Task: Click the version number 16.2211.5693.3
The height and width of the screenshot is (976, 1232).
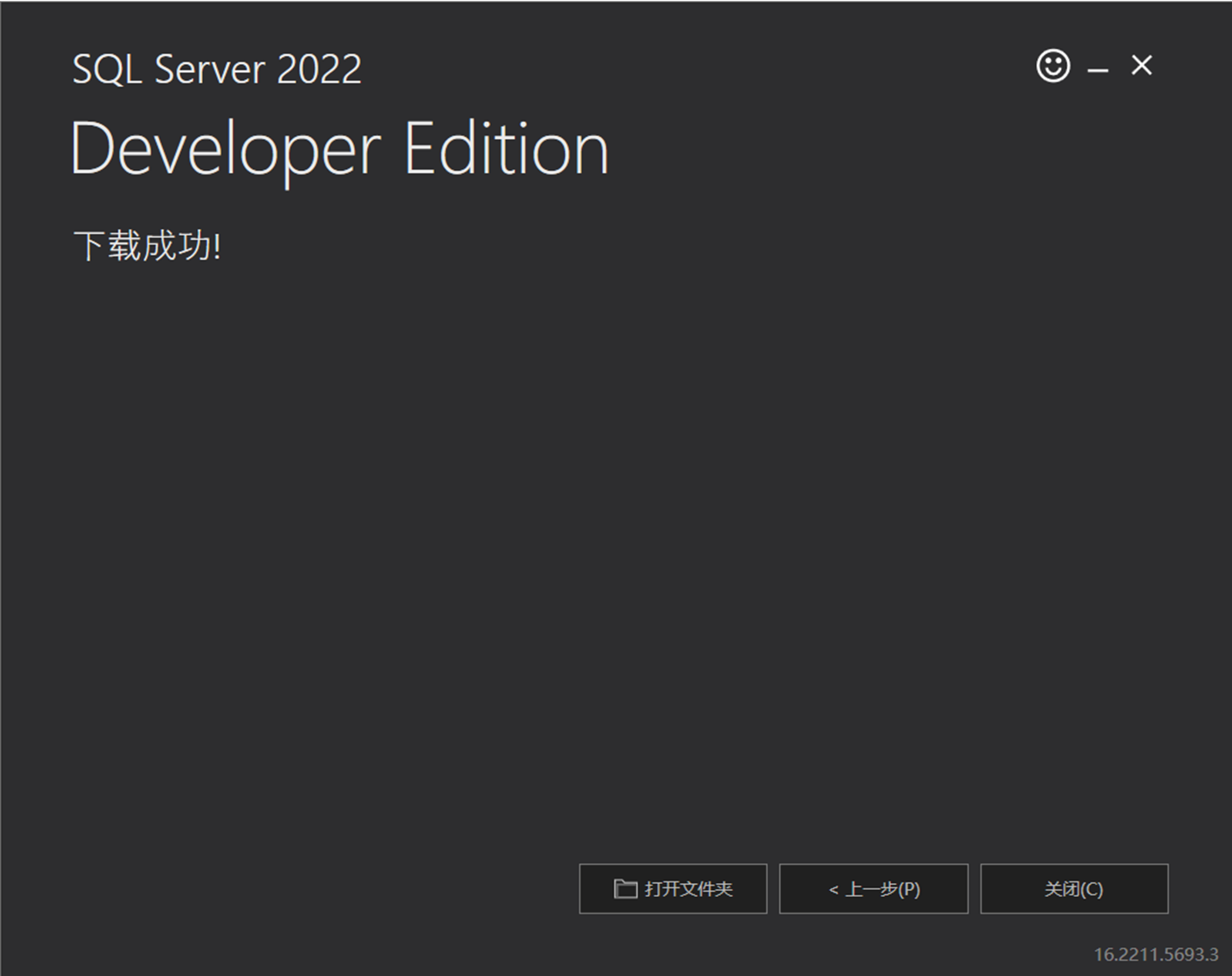Action: (1156, 954)
